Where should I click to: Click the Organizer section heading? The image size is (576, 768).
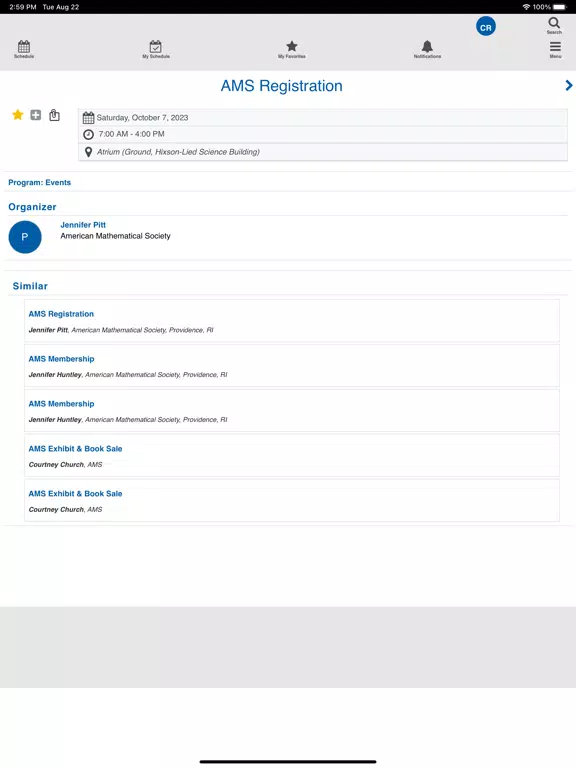pos(32,207)
